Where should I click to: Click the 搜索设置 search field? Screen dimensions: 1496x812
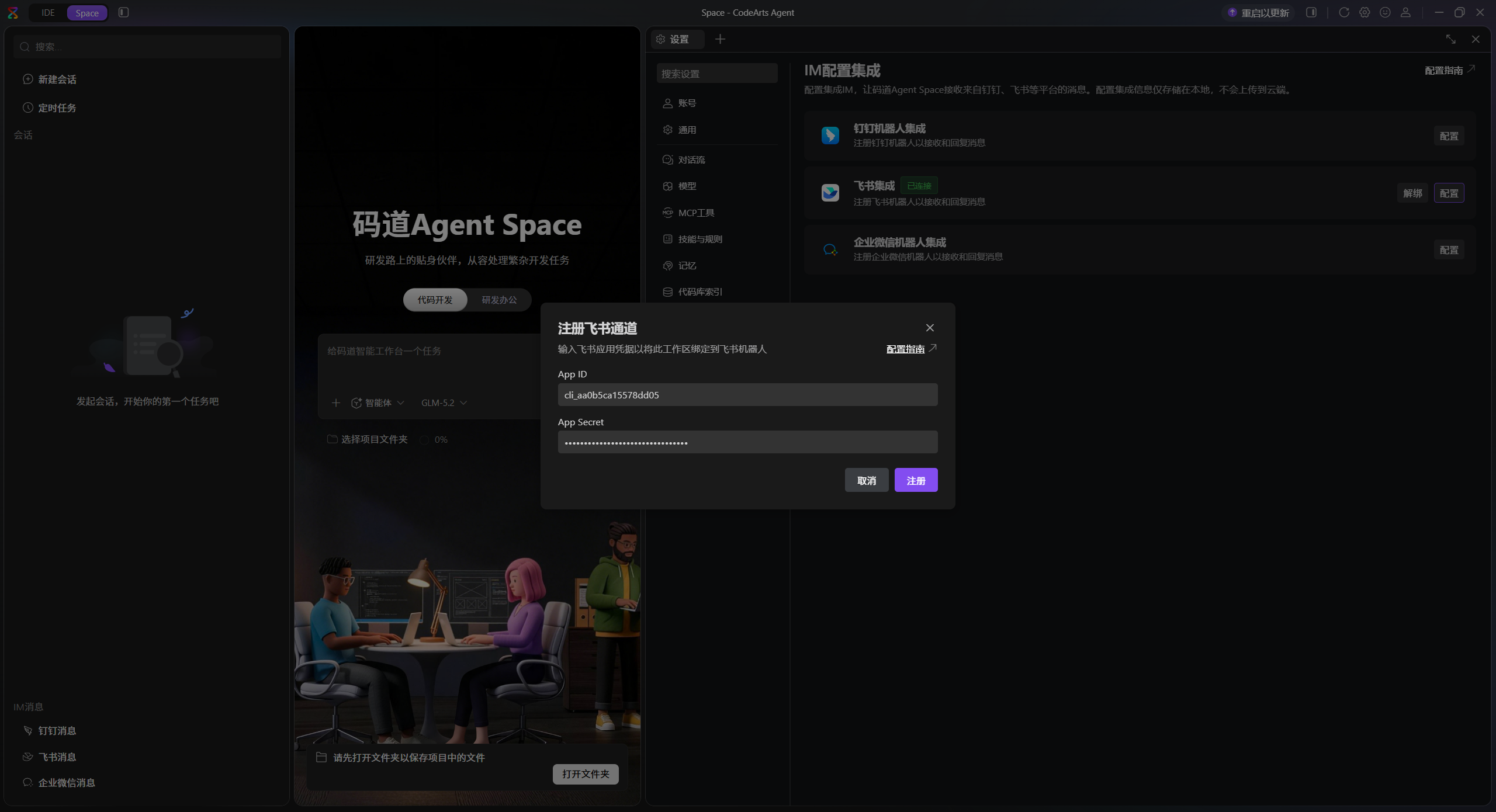click(x=718, y=74)
